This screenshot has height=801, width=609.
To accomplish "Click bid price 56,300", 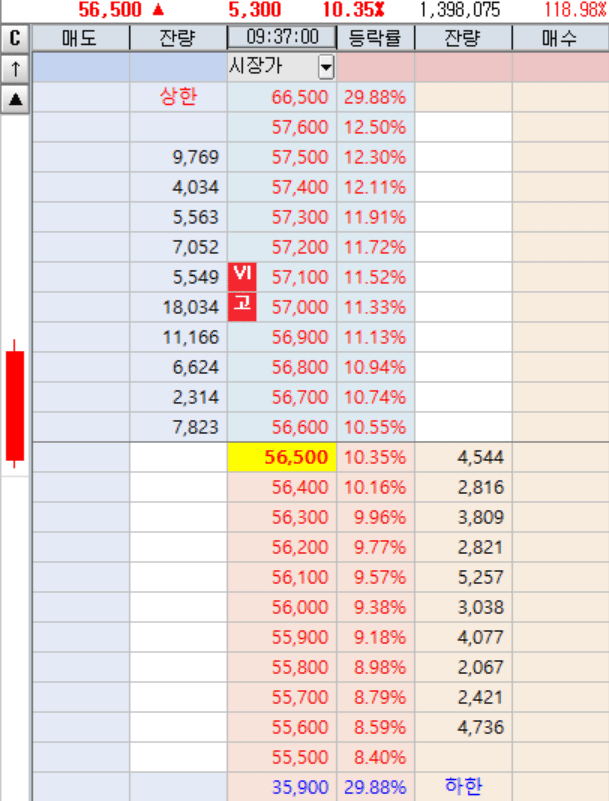I will pyautogui.click(x=282, y=517).
